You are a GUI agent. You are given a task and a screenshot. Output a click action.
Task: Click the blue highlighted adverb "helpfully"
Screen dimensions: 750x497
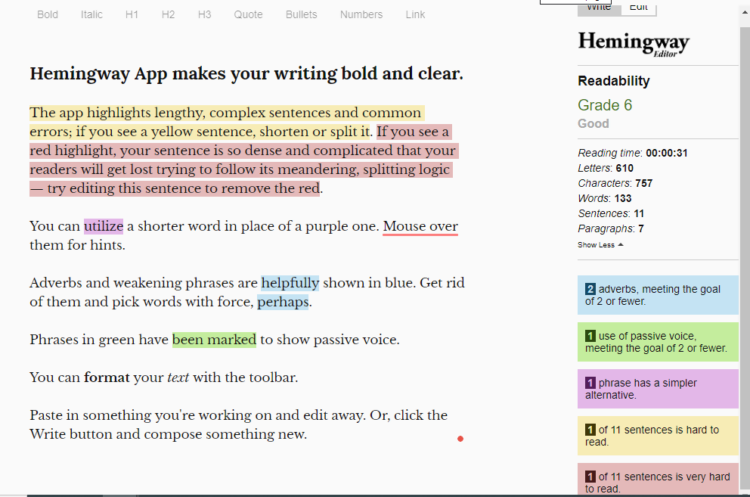(290, 283)
